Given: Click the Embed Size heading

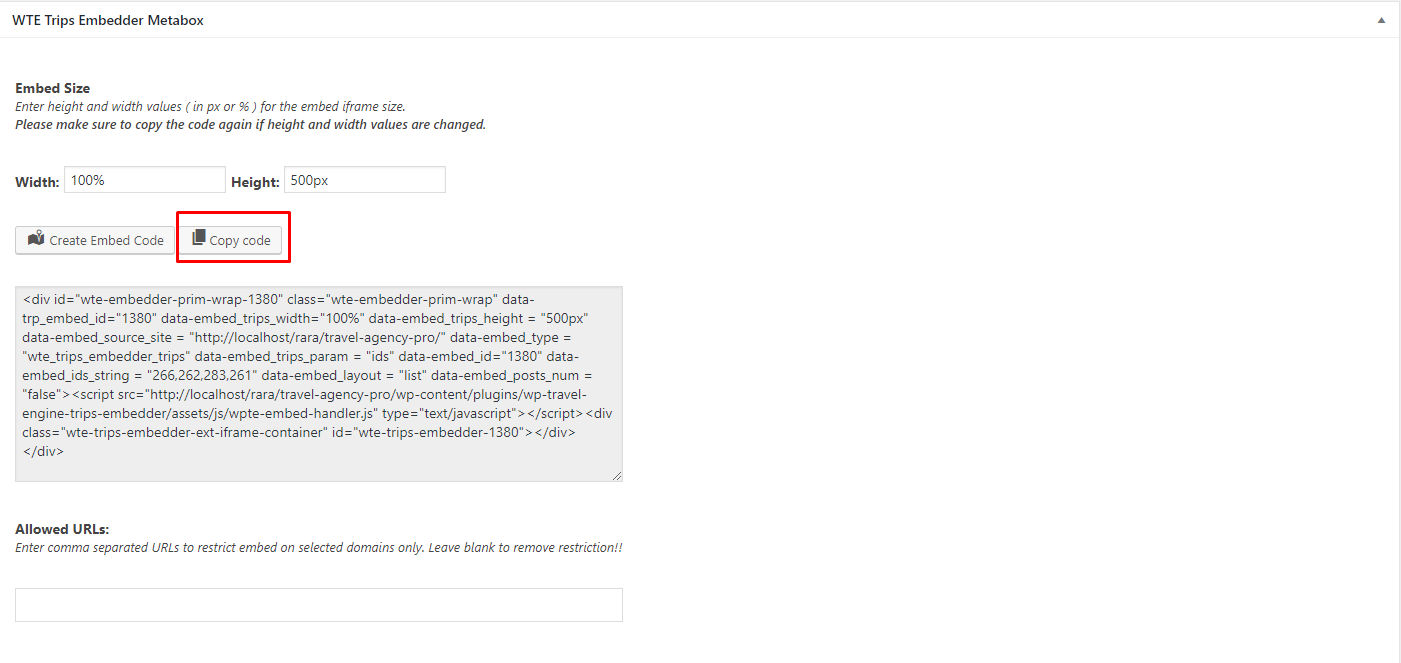Looking at the screenshot, I should 52,88.
